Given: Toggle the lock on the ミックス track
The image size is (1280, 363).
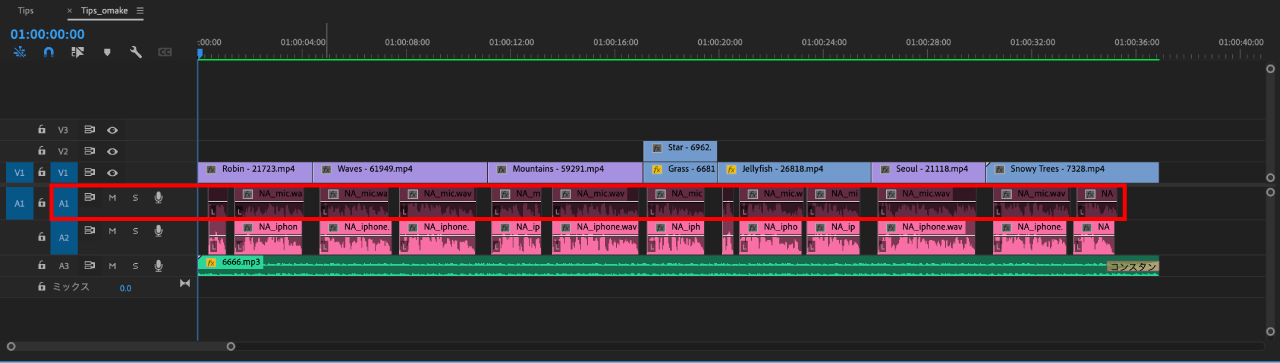Looking at the screenshot, I should coord(42,287).
